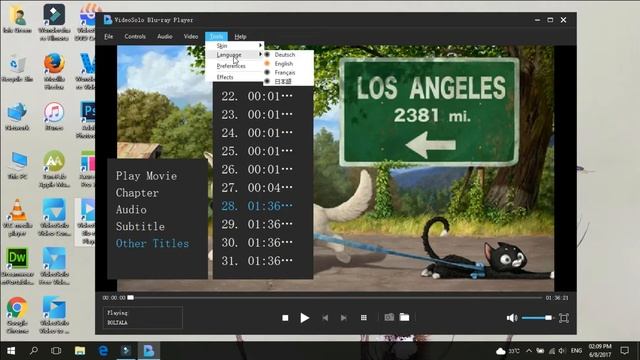Expand the Skin submenu
Viewport: 640px width, 360px height.
coord(235,46)
